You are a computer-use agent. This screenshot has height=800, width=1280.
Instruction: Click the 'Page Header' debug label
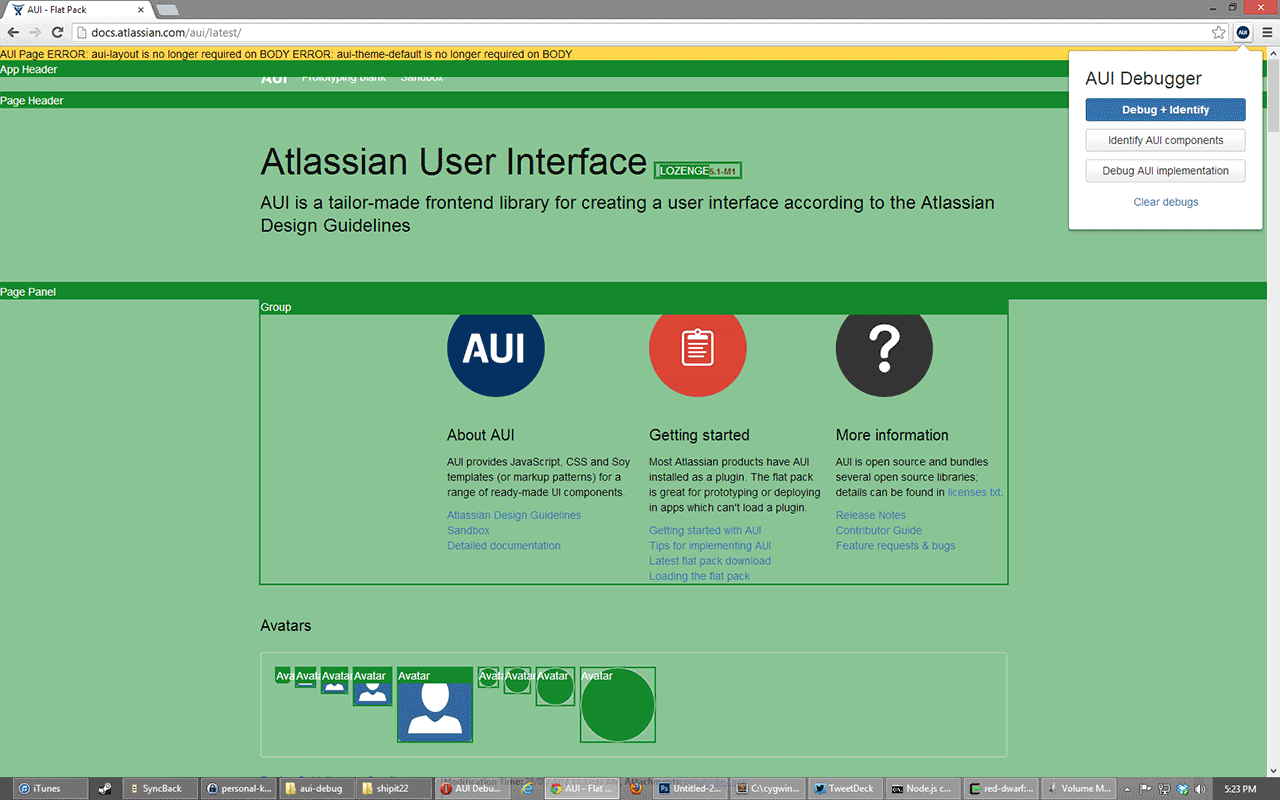coord(32,101)
